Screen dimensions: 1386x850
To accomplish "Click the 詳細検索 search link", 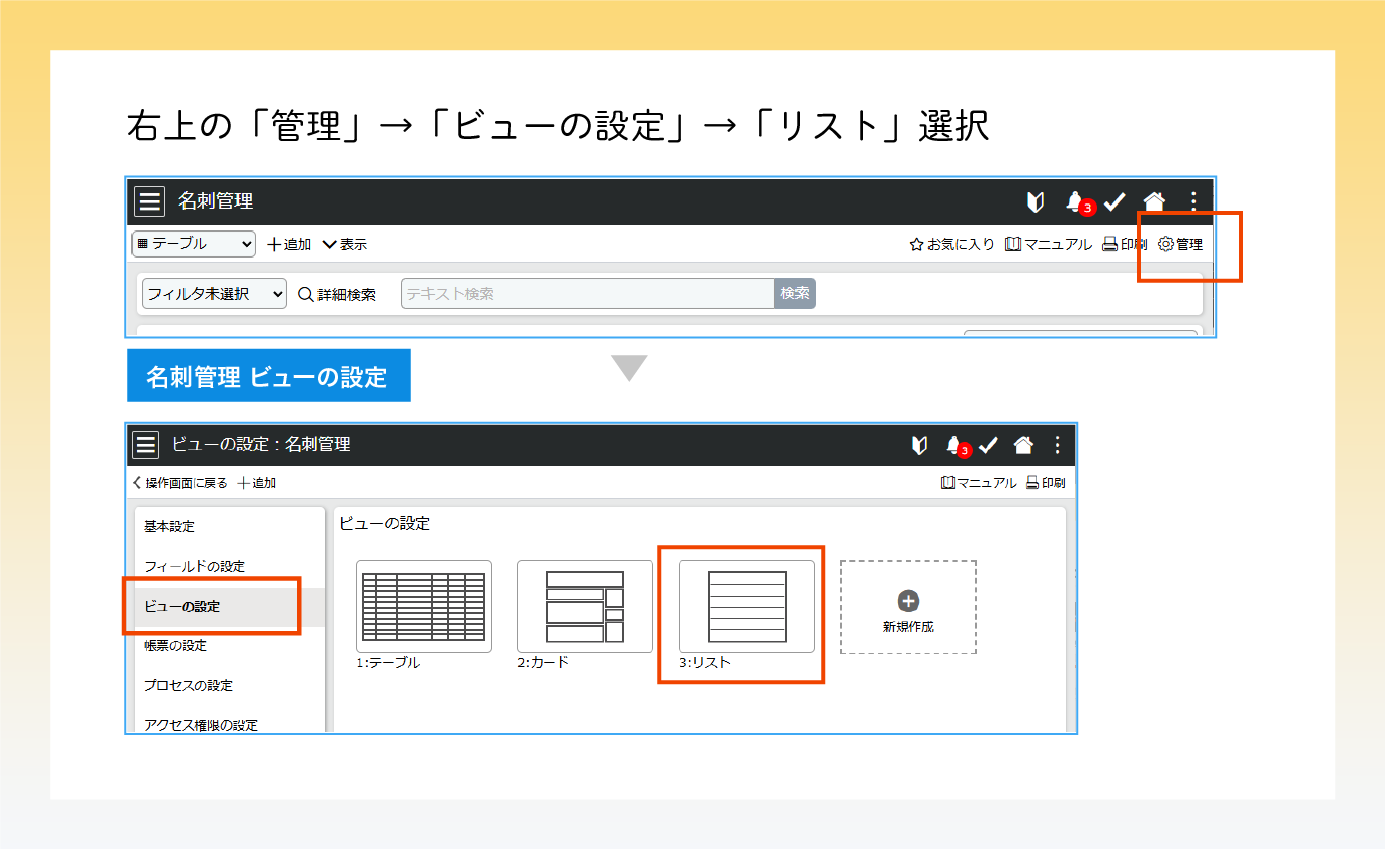I will (337, 294).
